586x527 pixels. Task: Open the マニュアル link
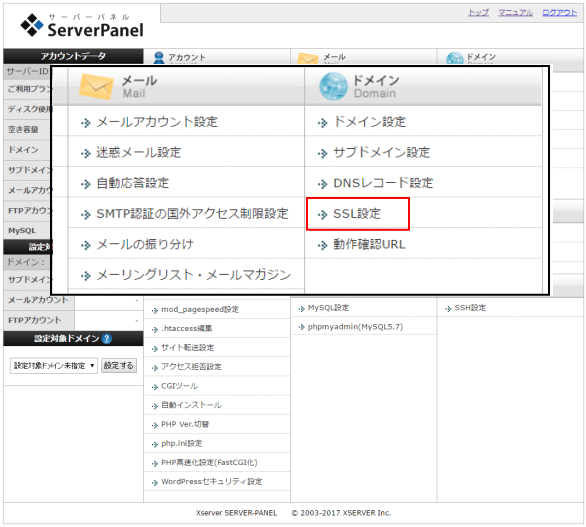(x=515, y=13)
